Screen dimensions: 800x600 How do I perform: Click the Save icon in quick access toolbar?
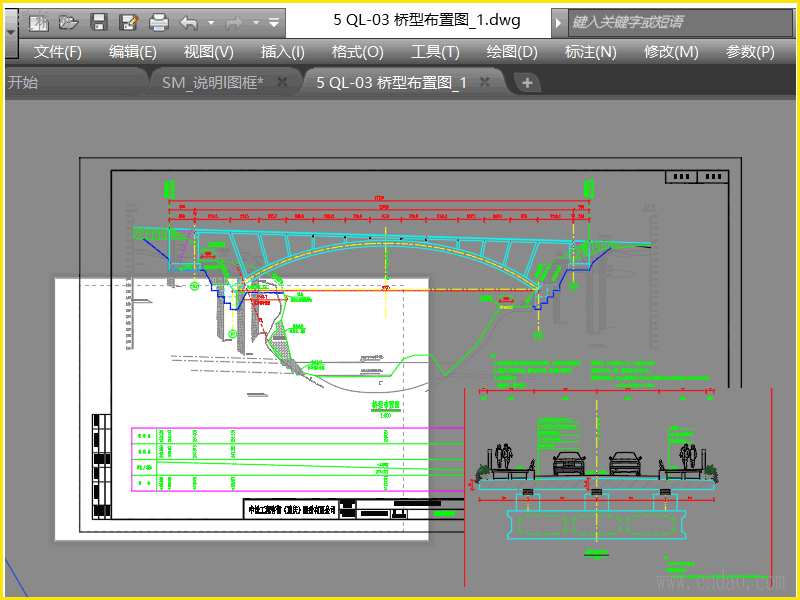point(98,22)
